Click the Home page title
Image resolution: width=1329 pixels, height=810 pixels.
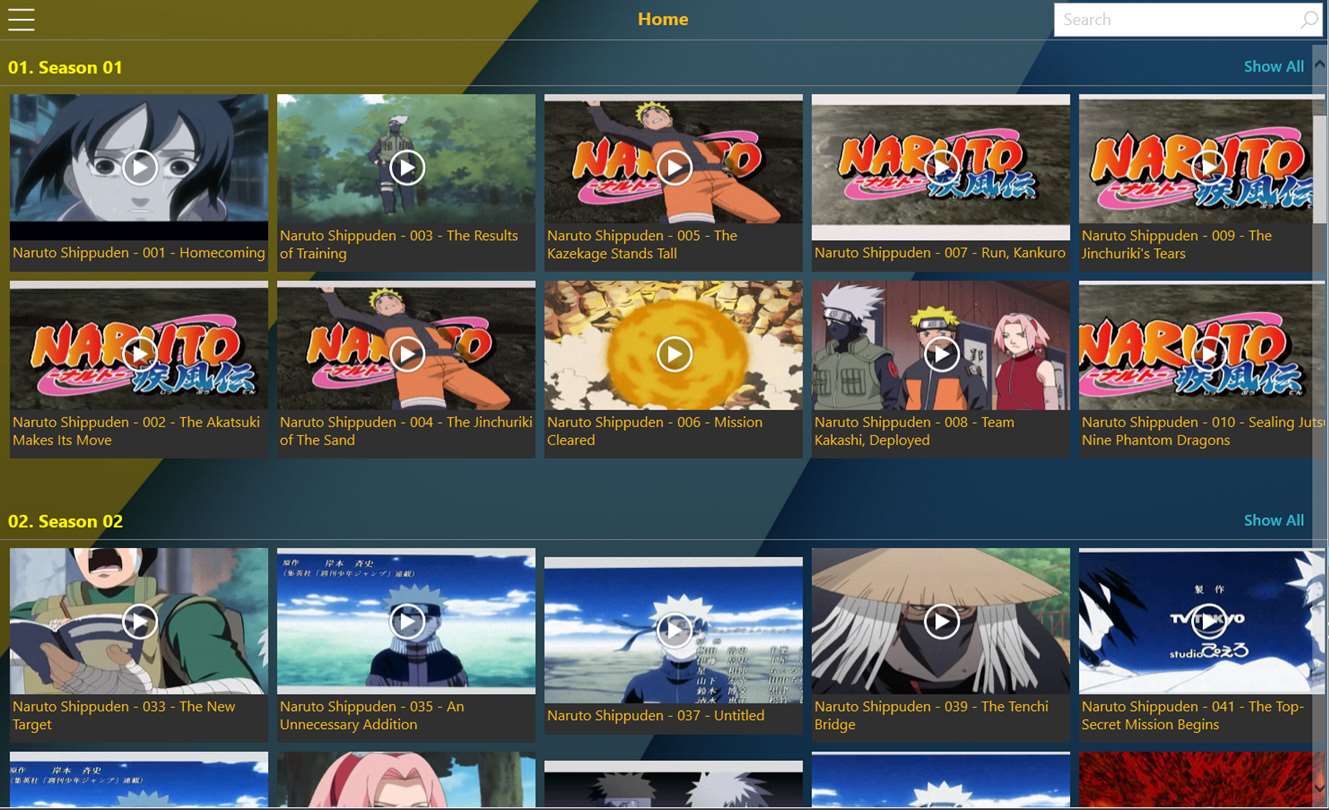click(663, 19)
